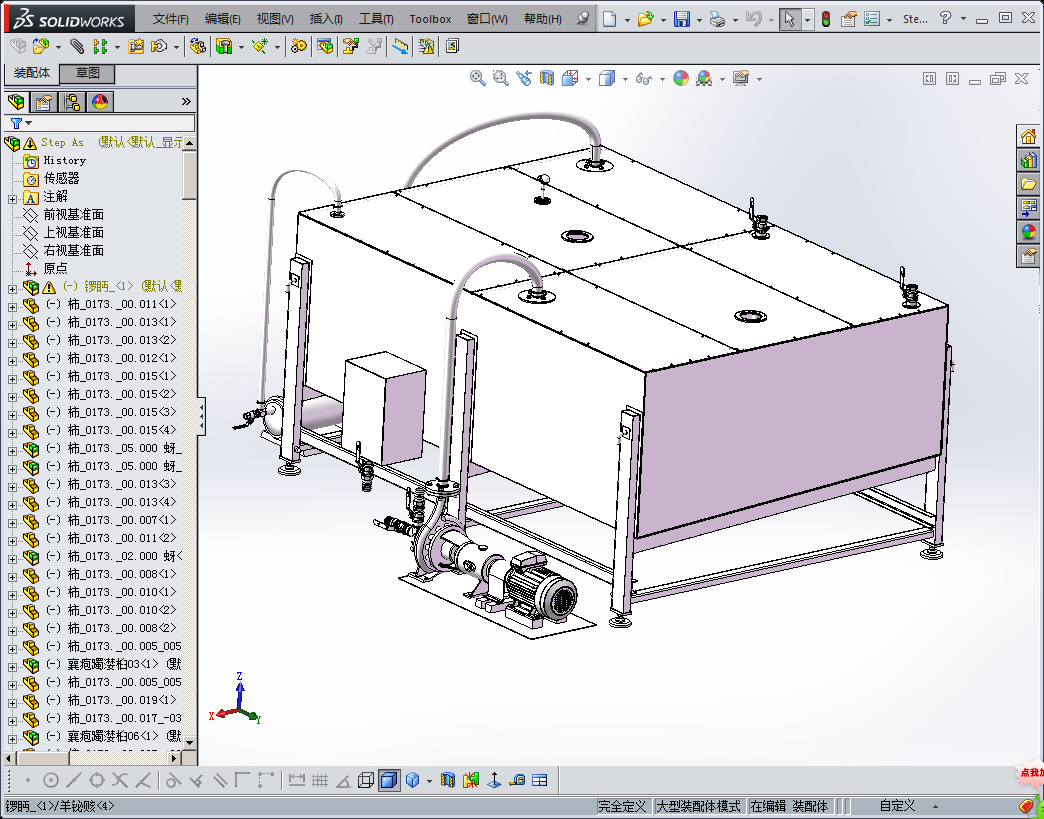Switch to the 草图 tab
Image resolution: width=1044 pixels, height=819 pixels.
(87, 73)
